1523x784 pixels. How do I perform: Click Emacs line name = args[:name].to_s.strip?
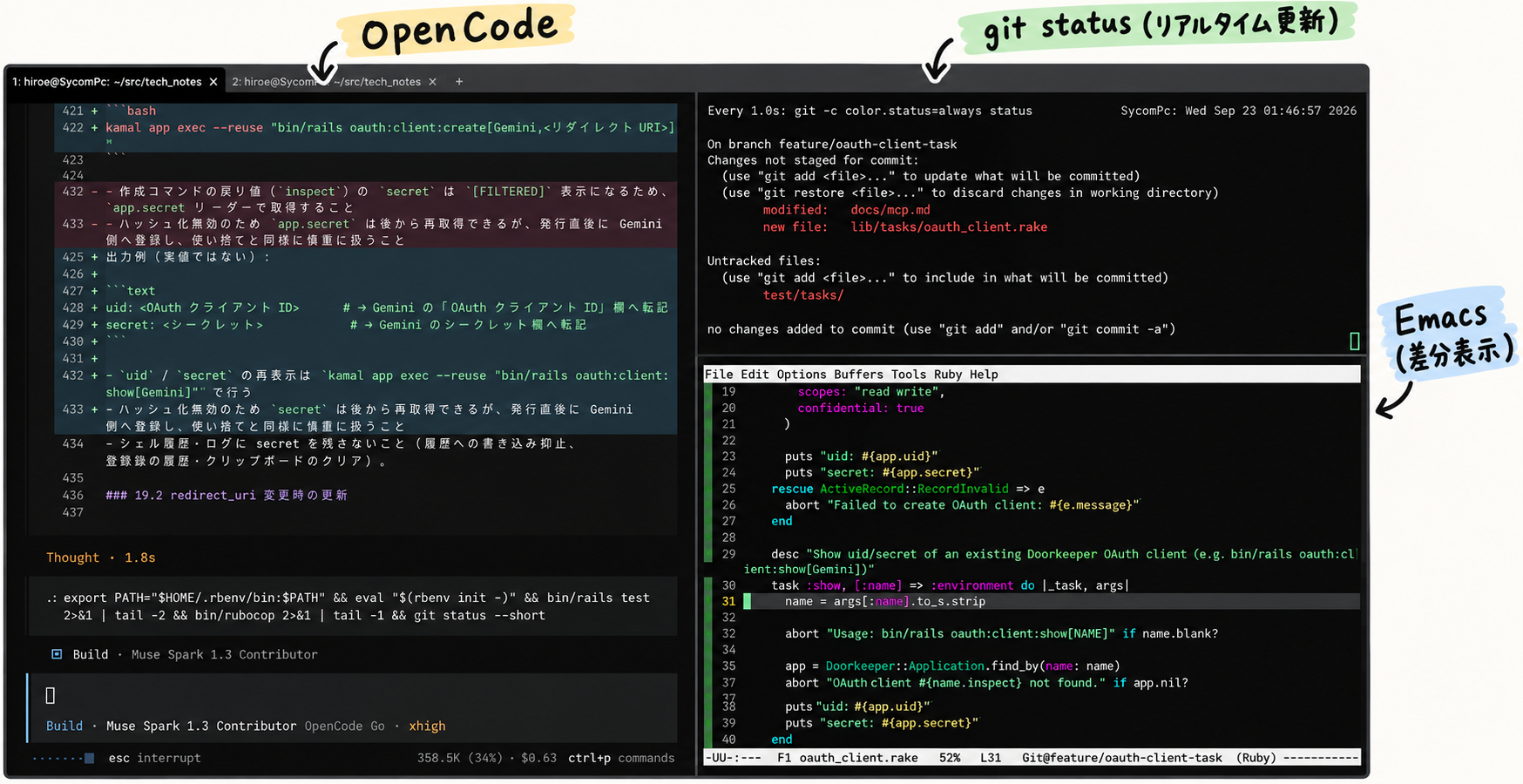(885, 602)
